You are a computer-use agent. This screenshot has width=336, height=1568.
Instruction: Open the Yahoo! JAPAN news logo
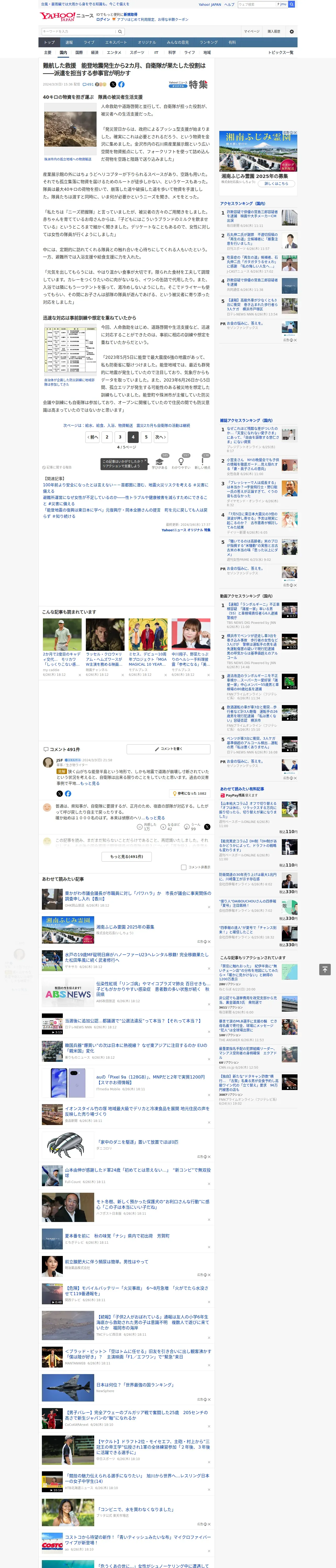click(66, 16)
